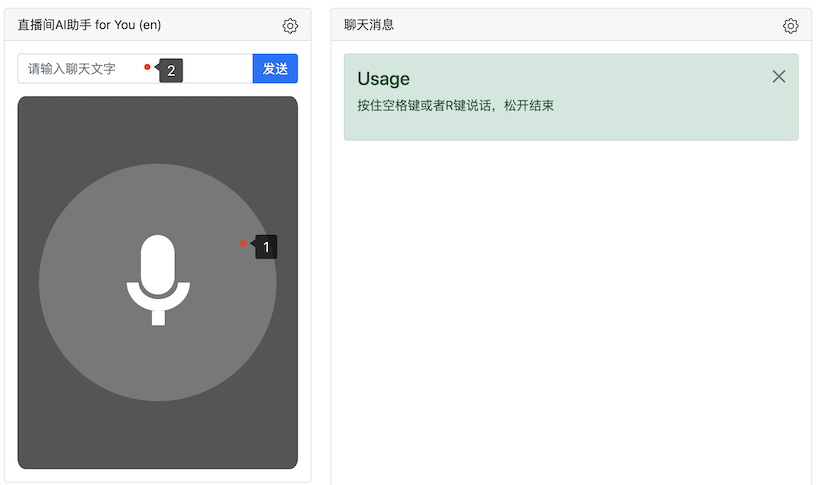This screenshot has width=820, height=485.
Task: Open settings gear in AI assistant panel
Action: tap(290, 26)
